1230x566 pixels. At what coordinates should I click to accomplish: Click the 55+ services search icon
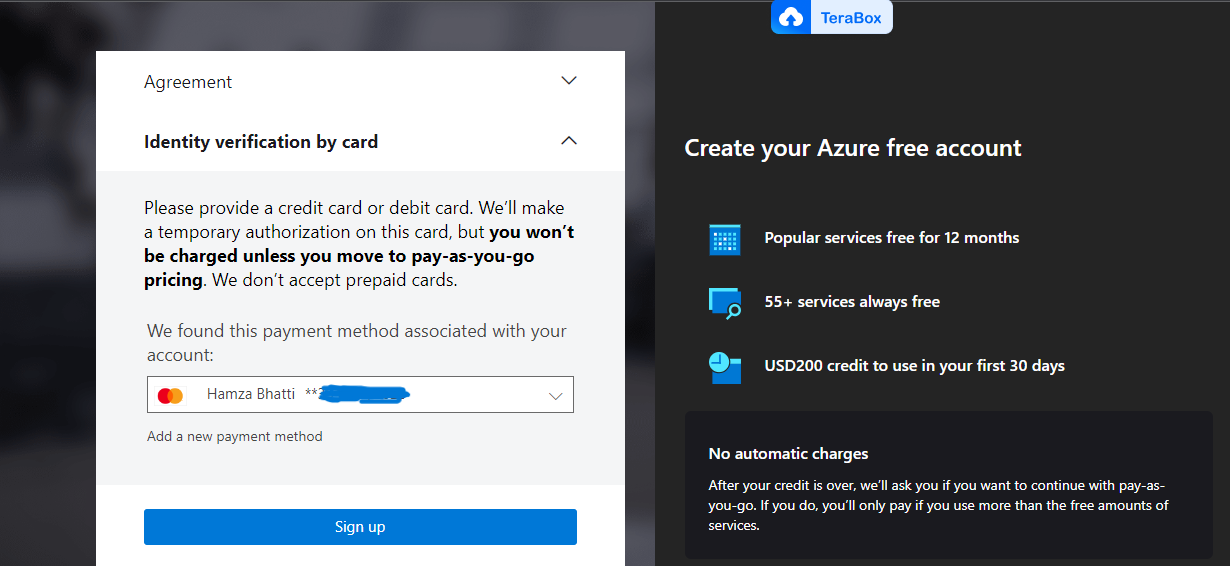[x=725, y=303]
